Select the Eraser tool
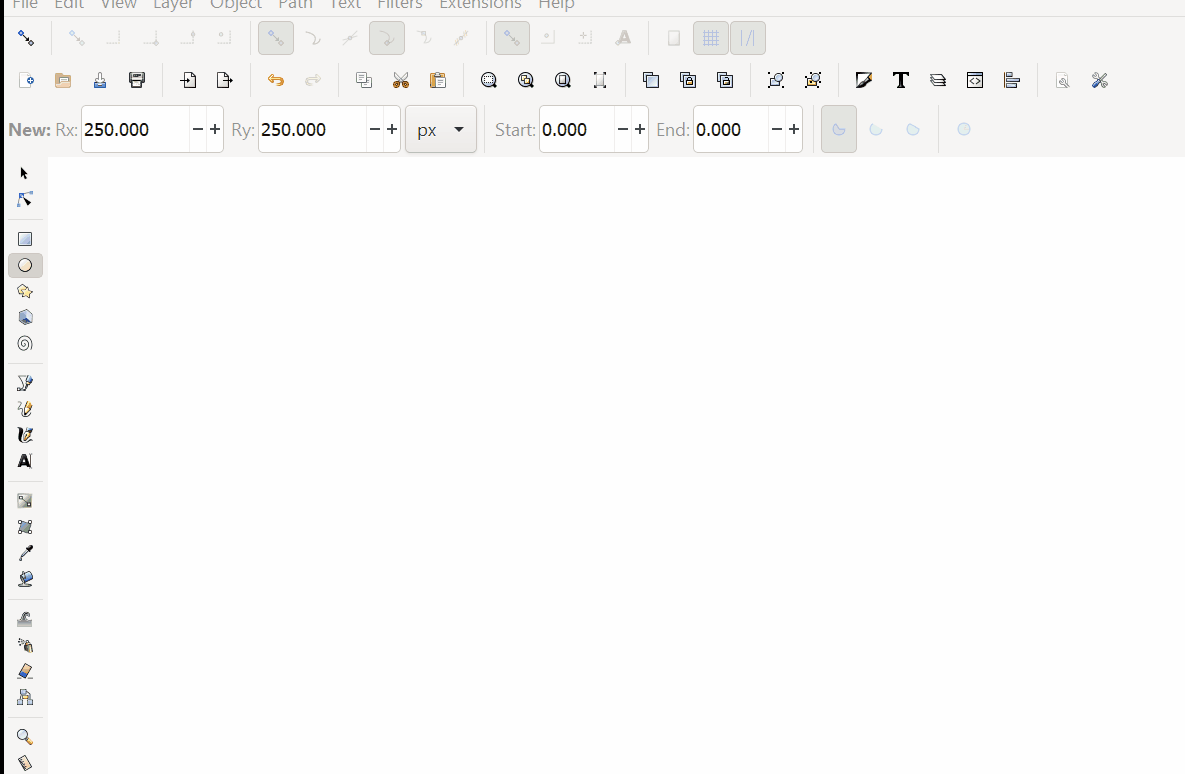This screenshot has height=774, width=1185. [25, 671]
